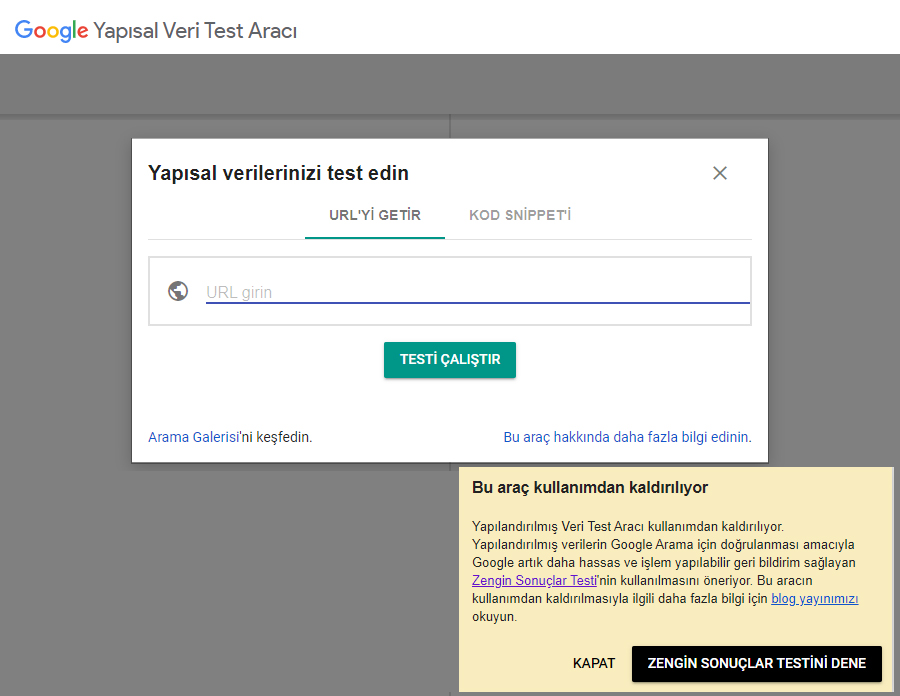Click ZENGİN SONUÇLAR TESTİNİ DENE button
The image size is (900, 696).
(757, 664)
